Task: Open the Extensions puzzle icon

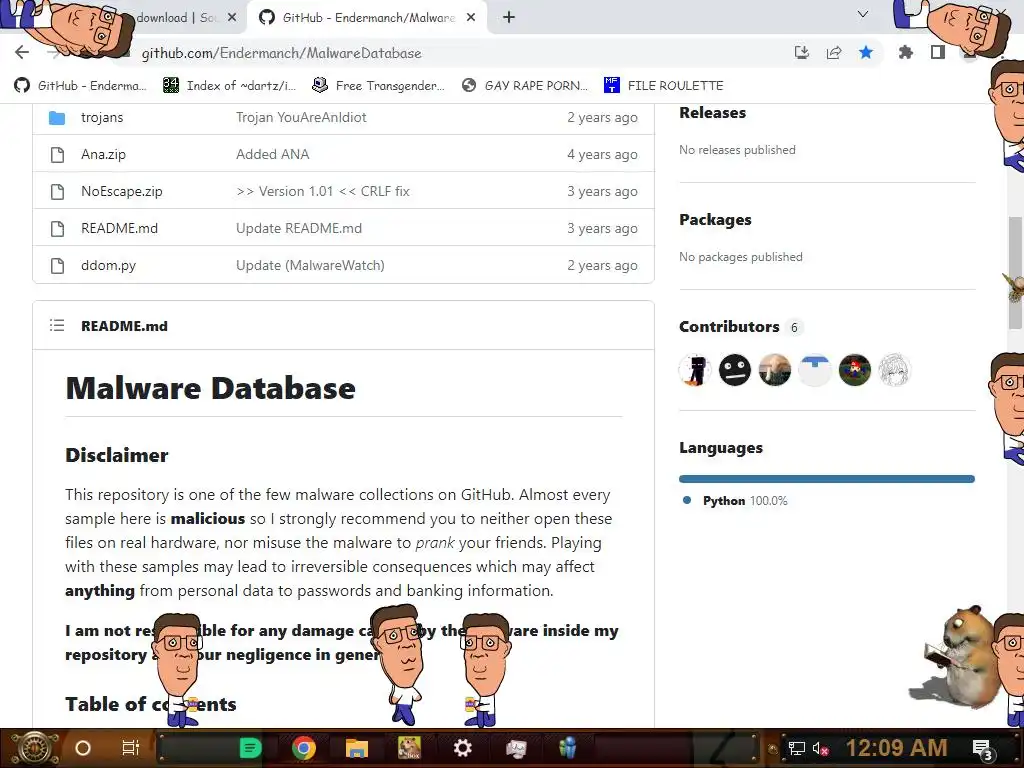Action: click(x=905, y=52)
